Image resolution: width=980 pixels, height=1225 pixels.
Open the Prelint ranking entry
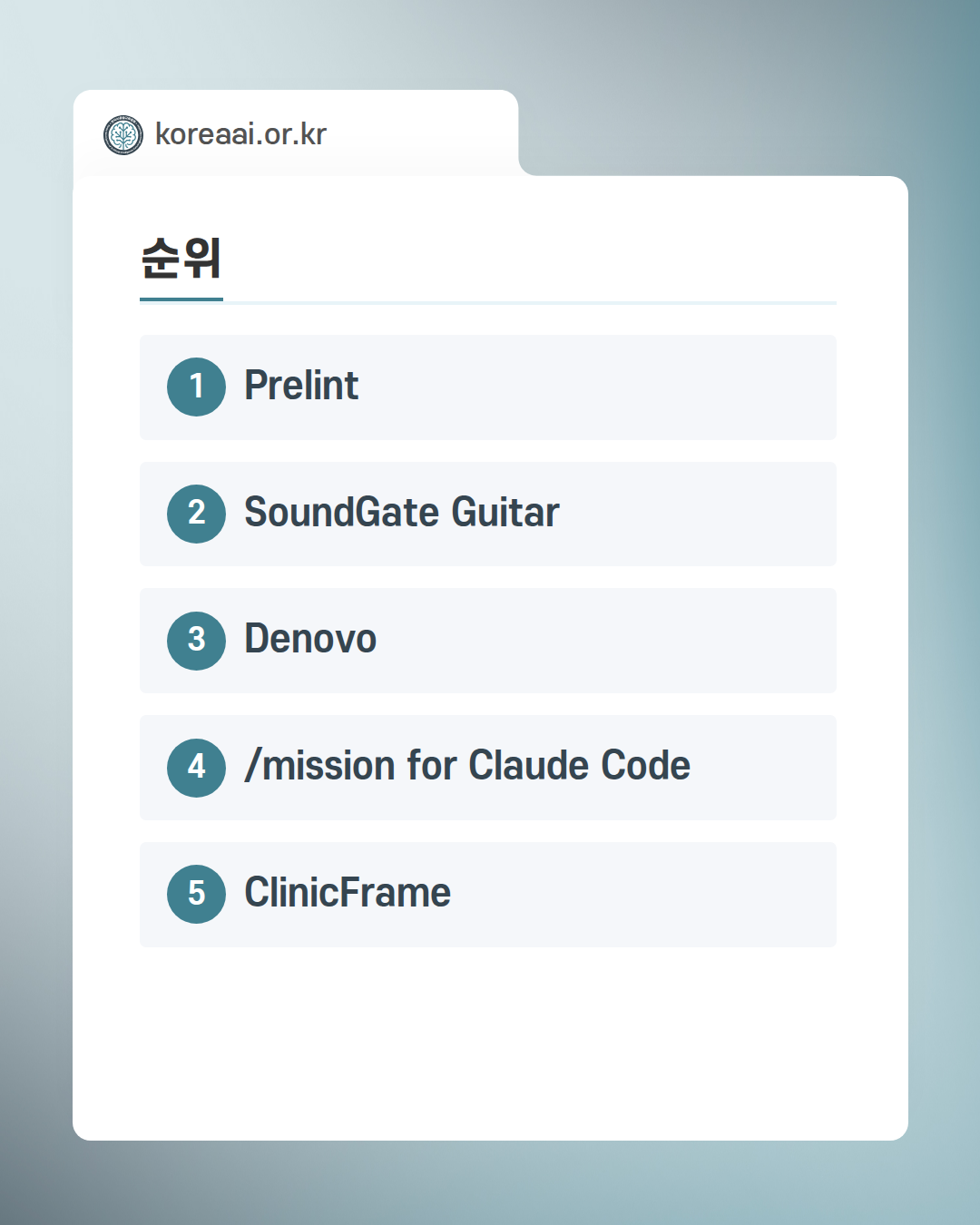click(301, 386)
